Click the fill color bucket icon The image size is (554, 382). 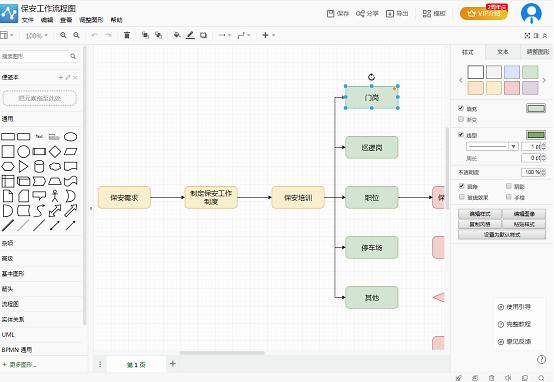point(177,35)
